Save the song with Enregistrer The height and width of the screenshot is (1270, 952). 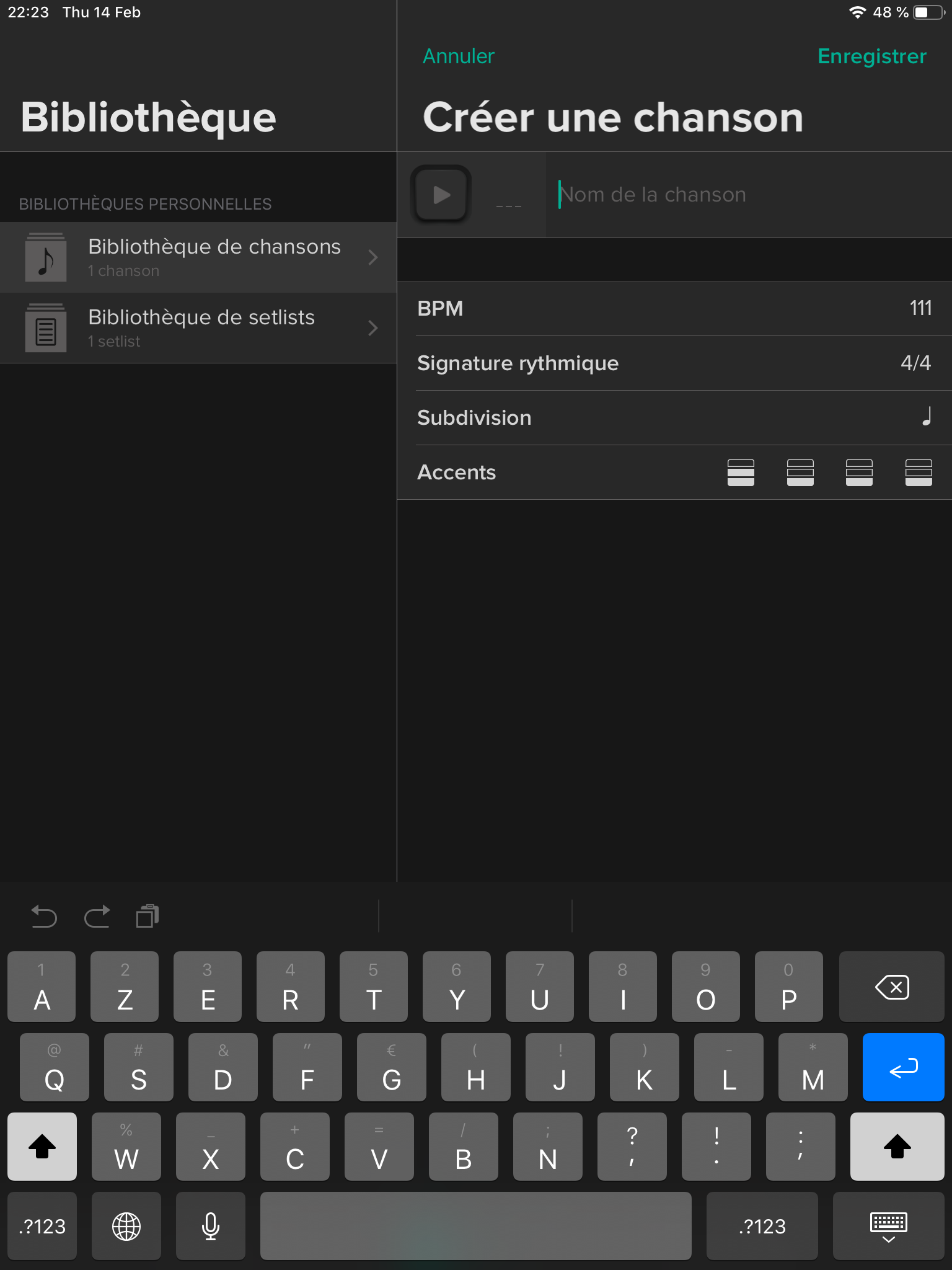872,56
